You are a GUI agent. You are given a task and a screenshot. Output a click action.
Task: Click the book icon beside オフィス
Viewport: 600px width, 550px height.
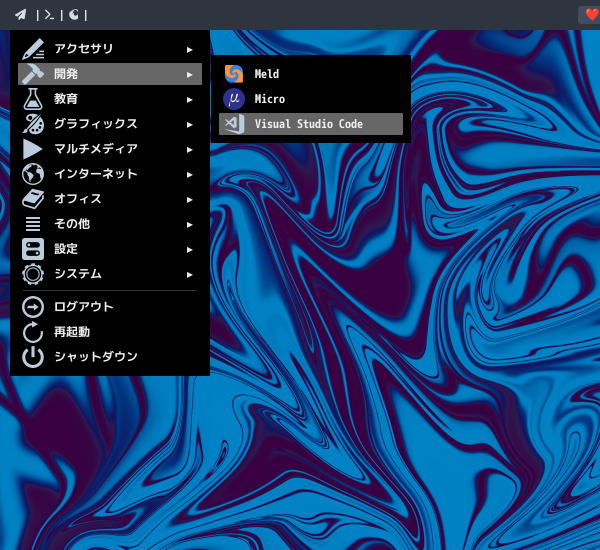tap(33, 199)
